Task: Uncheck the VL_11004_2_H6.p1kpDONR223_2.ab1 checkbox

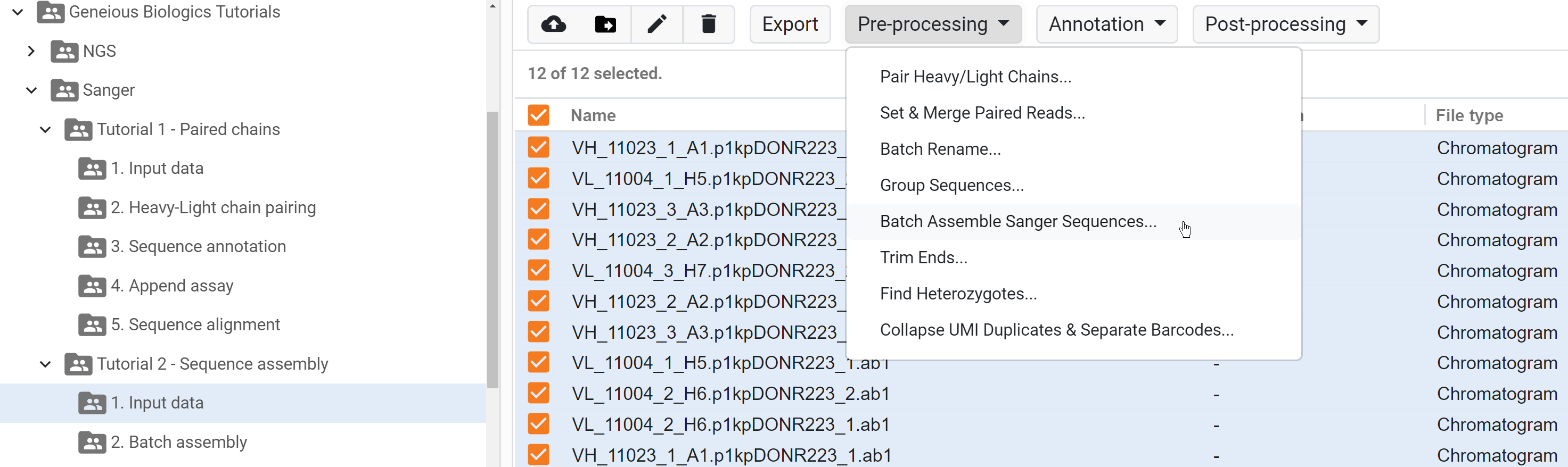Action: click(x=539, y=393)
